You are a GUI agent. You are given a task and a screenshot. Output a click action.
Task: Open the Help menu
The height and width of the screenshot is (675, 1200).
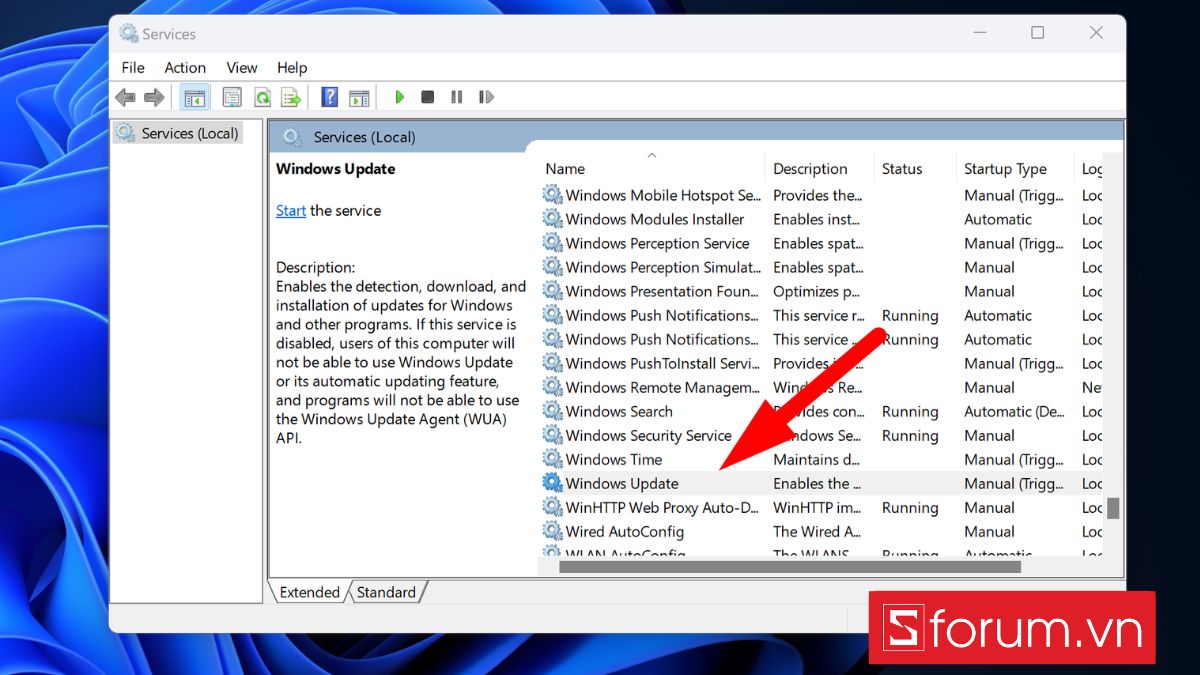tap(292, 67)
